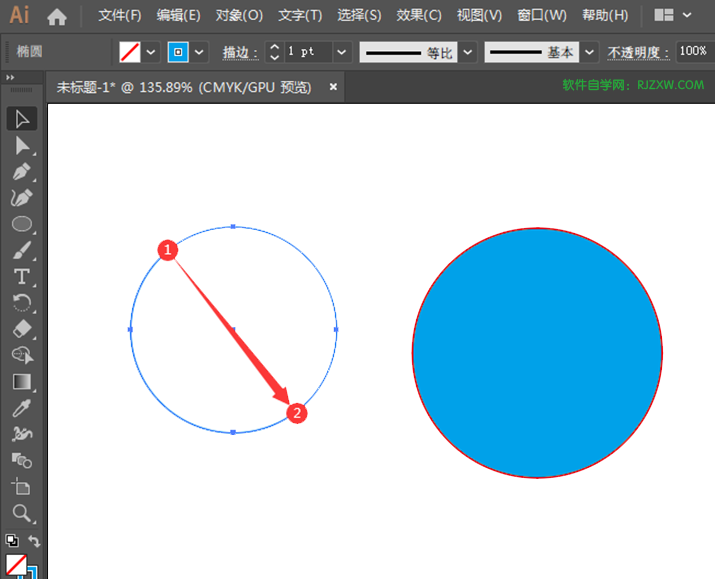This screenshot has height=579, width=715.
Task: Swap fill and stroke colors
Action: point(34,541)
